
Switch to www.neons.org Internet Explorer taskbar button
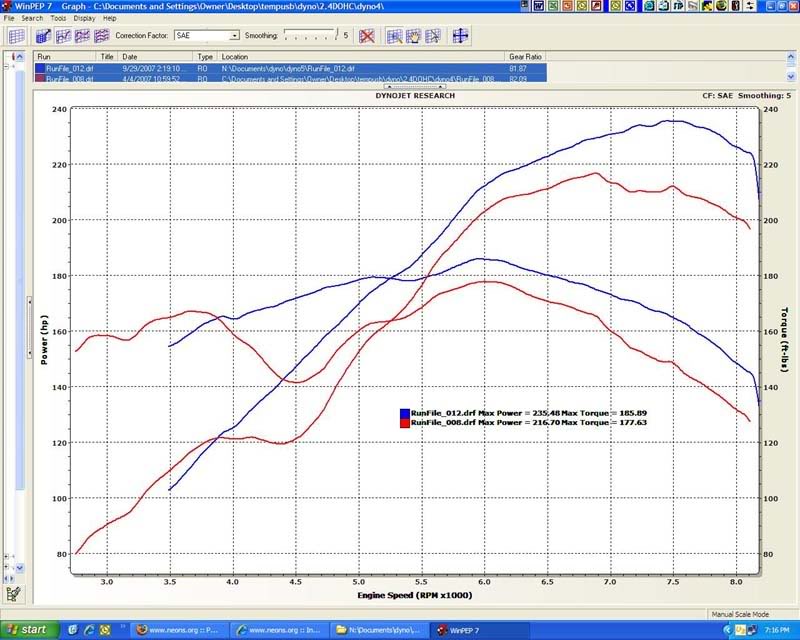point(279,630)
